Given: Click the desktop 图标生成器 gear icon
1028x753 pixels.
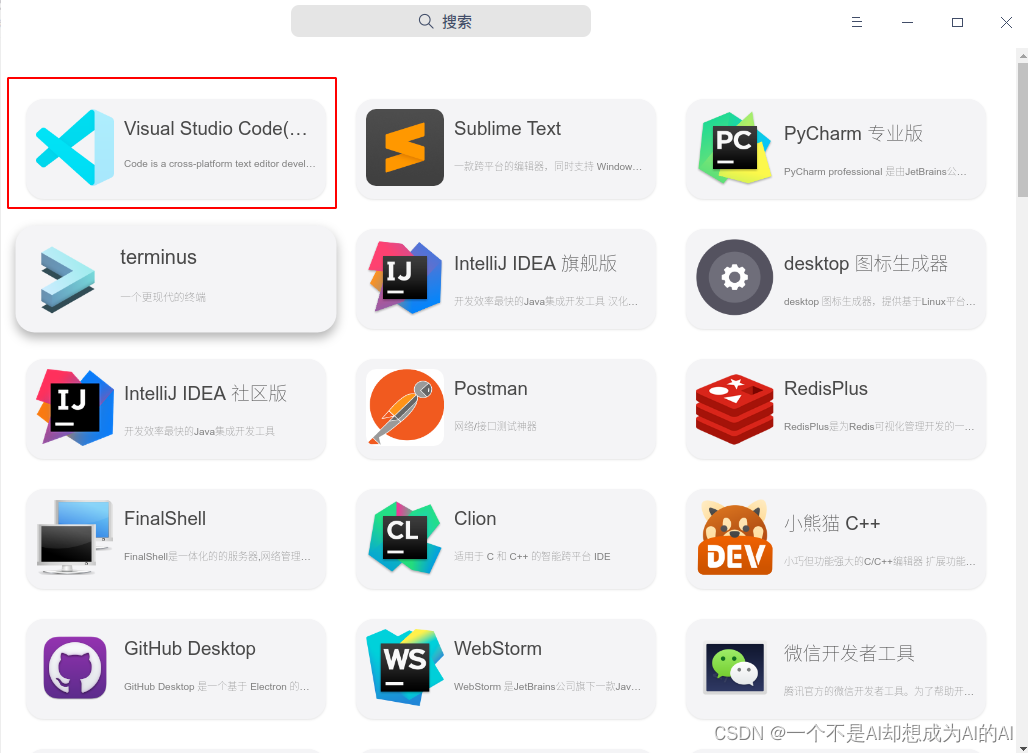Looking at the screenshot, I should pos(734,277).
